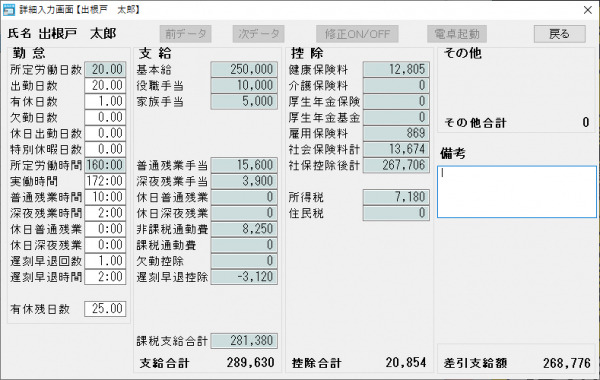Click the 戻る button
The height and width of the screenshot is (380, 600).
(x=559, y=34)
